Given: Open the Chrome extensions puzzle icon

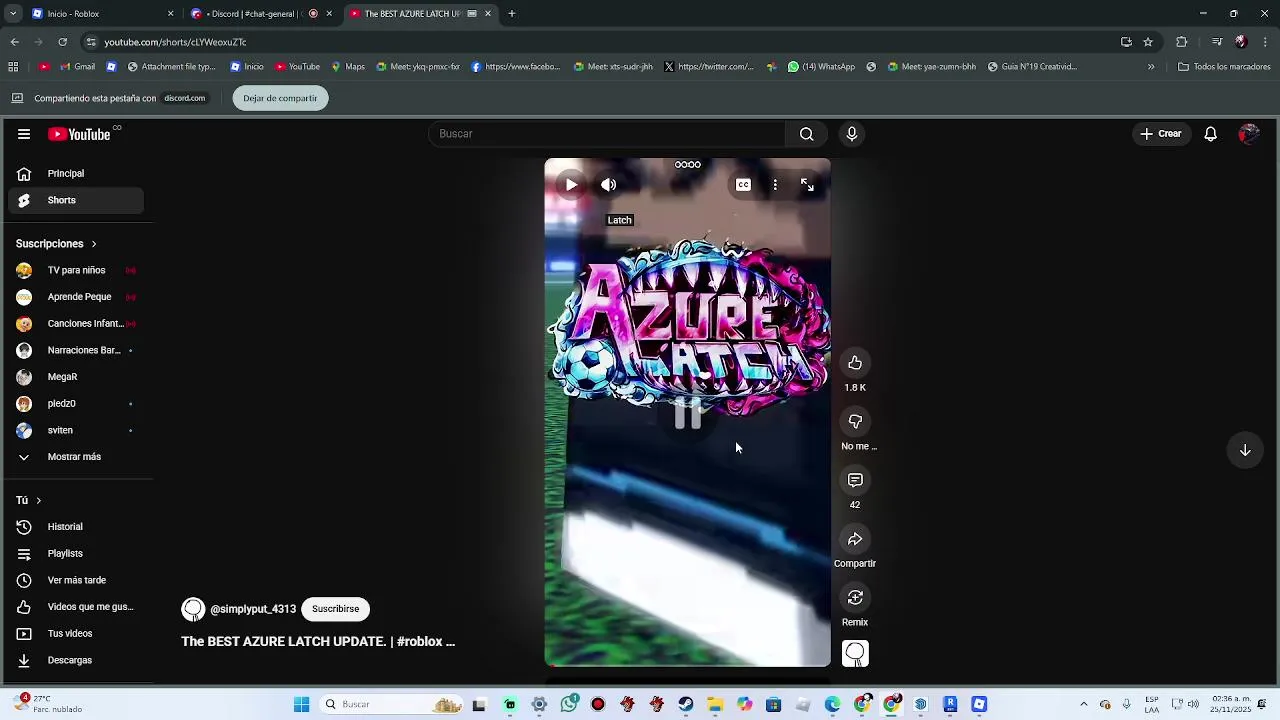Looking at the screenshot, I should pyautogui.click(x=1181, y=42).
